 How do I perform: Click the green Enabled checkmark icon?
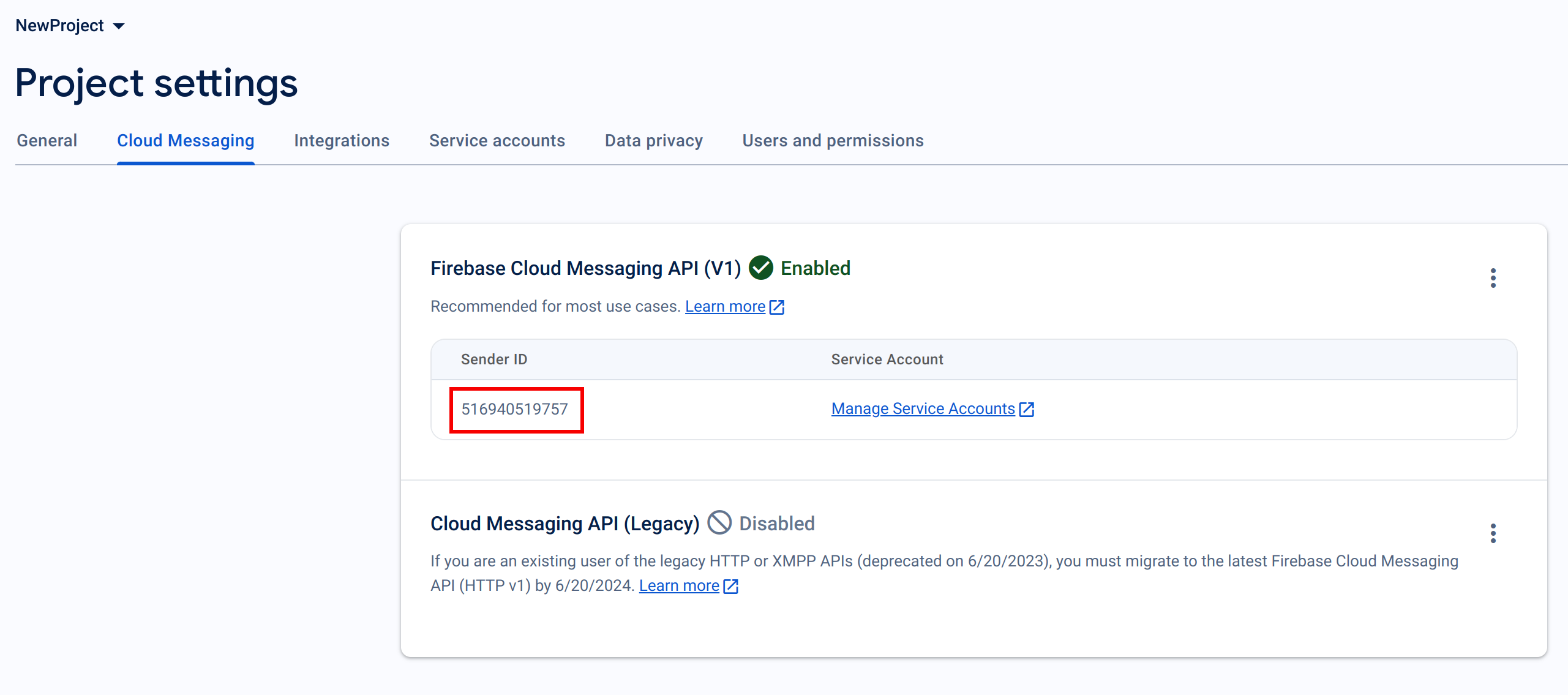[761, 268]
